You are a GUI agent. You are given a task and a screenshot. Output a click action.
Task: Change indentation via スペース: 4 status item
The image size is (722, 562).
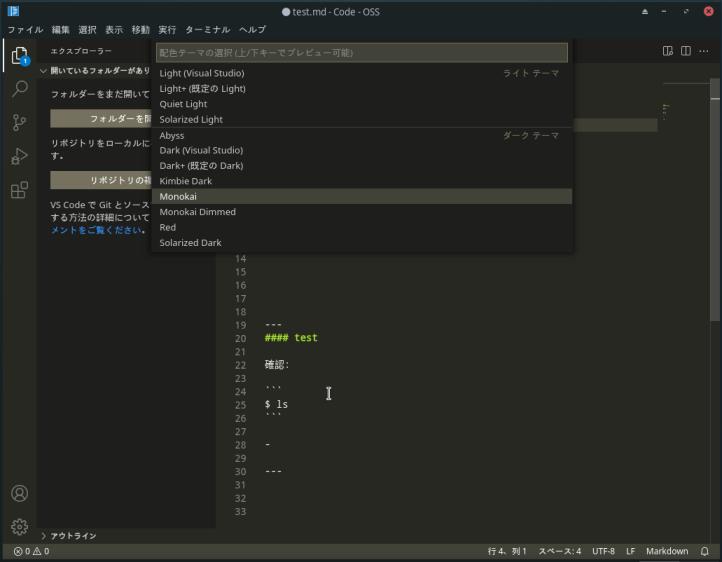559,551
